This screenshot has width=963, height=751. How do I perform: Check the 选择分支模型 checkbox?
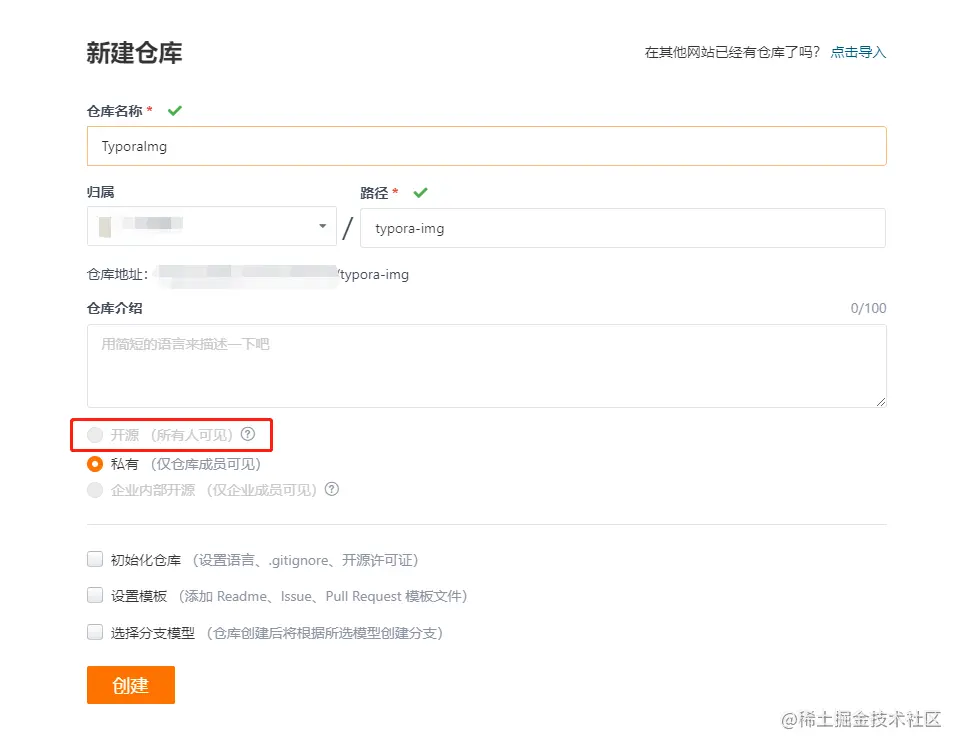[x=95, y=632]
